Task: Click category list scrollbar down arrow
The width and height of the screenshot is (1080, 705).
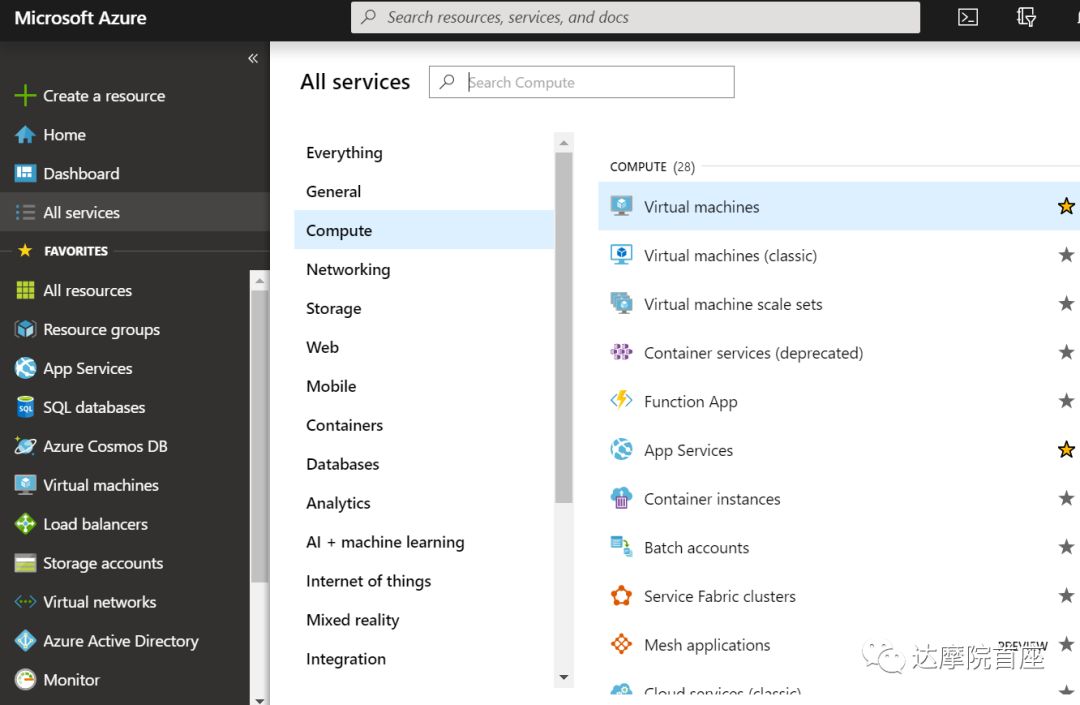Action: (x=563, y=677)
